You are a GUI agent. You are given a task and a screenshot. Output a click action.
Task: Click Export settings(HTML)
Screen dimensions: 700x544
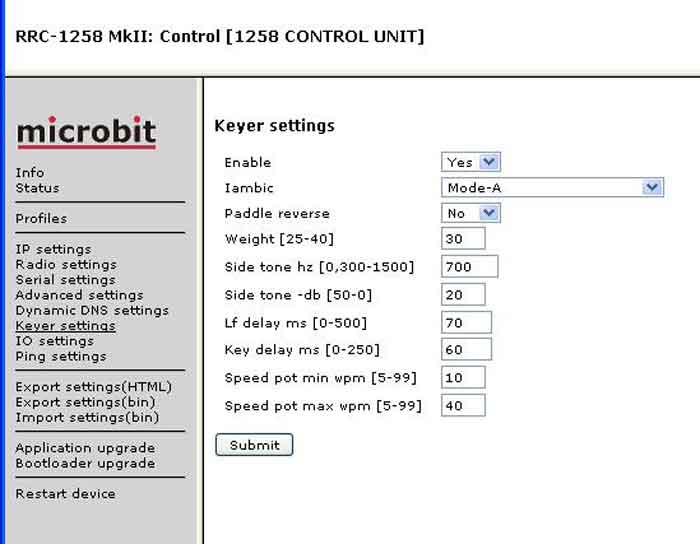(x=94, y=386)
